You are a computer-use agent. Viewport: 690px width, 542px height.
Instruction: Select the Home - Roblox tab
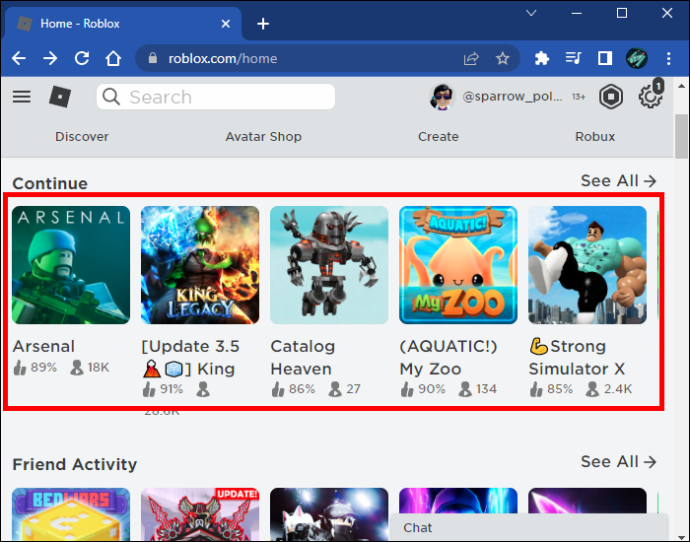(x=123, y=24)
